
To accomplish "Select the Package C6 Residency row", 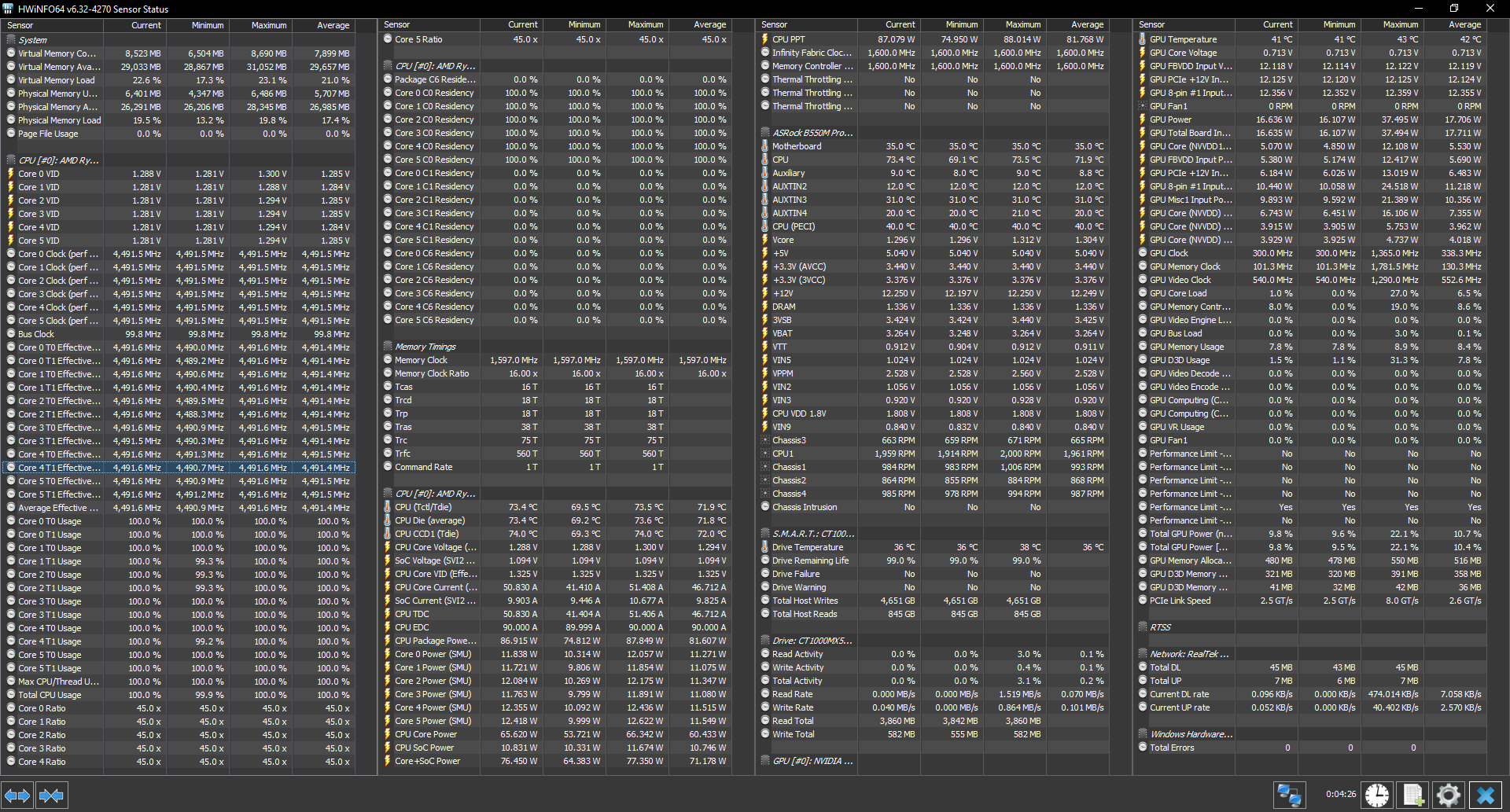I will (556, 79).
